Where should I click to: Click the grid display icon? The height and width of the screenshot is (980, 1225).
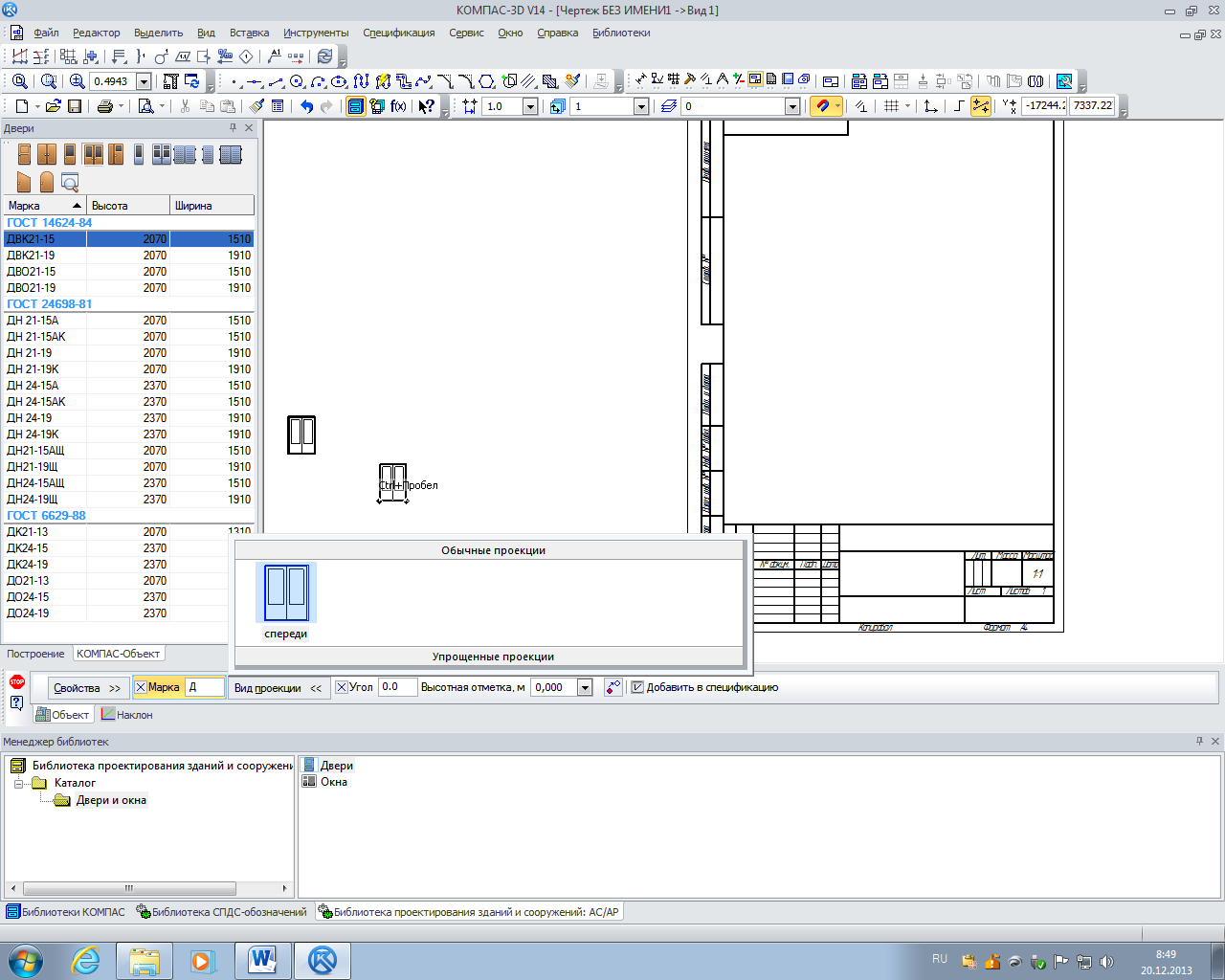pos(891,106)
